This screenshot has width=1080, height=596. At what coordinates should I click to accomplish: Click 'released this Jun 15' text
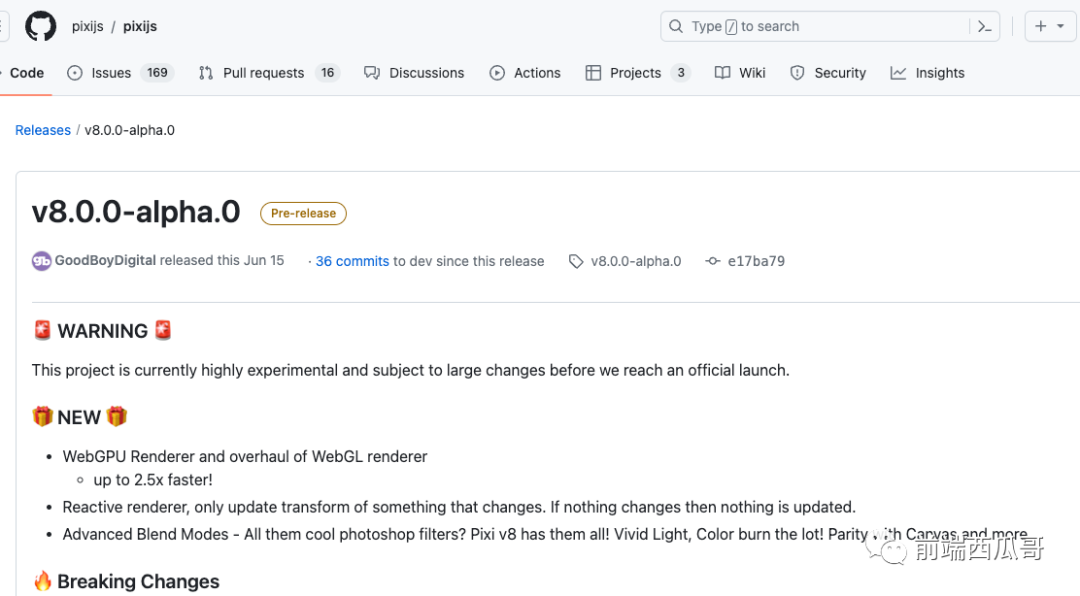click(222, 260)
